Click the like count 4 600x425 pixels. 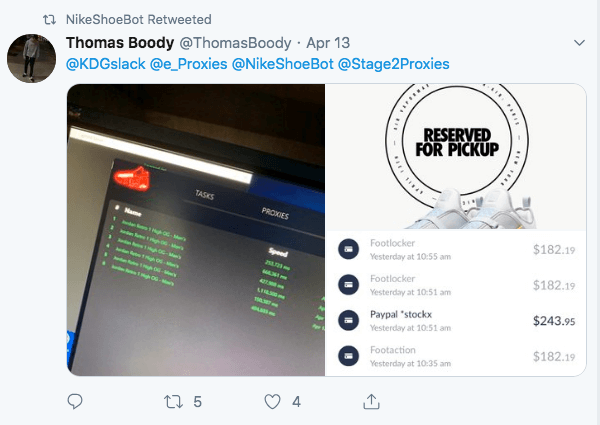coord(297,402)
